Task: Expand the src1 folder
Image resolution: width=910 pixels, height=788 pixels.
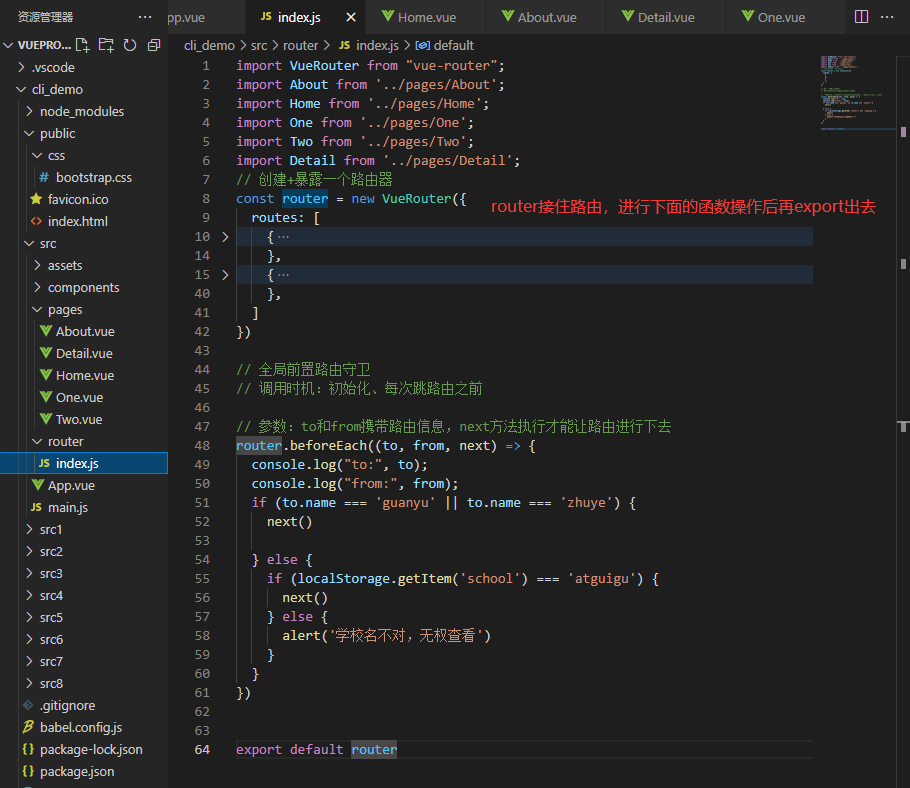Action: [30, 529]
